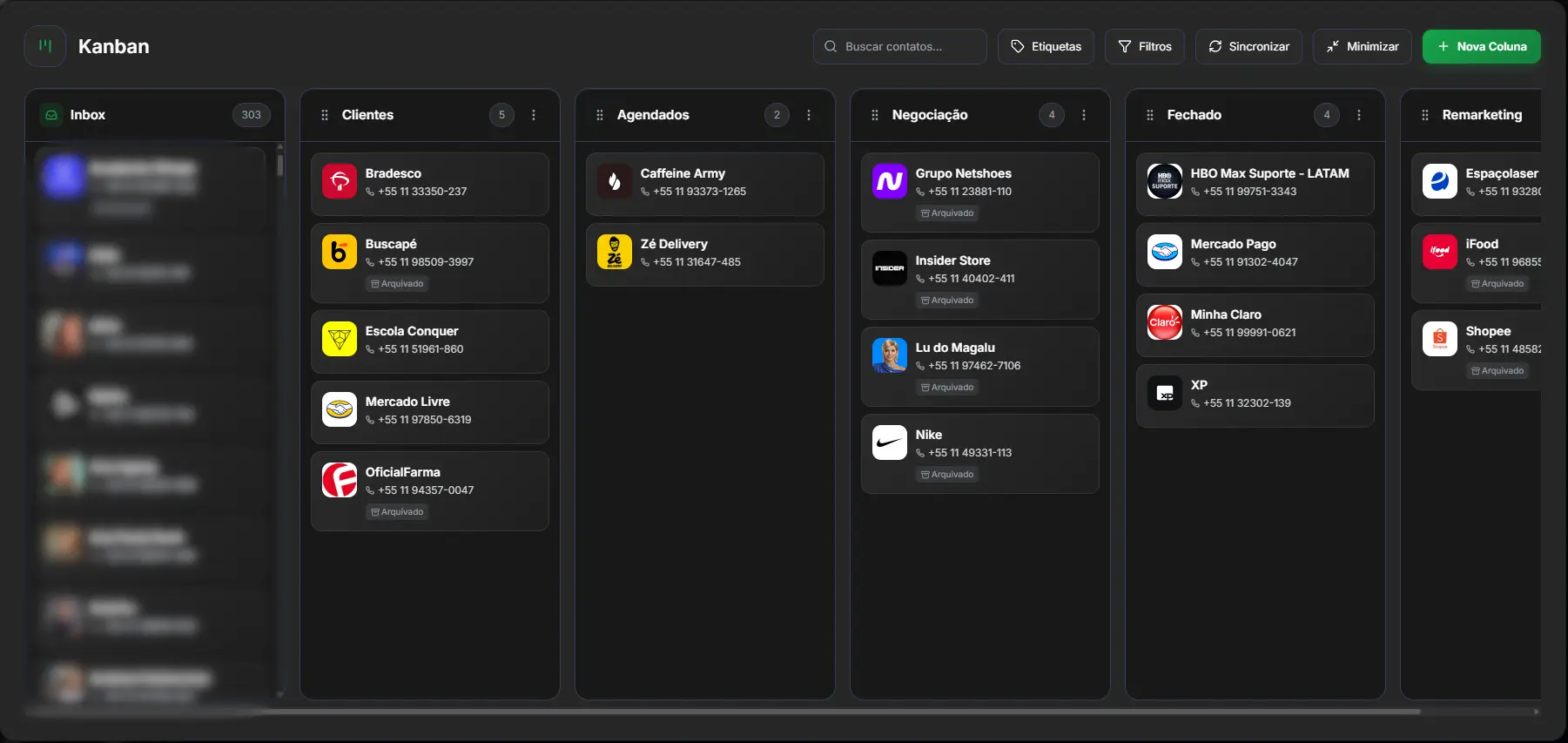Click the Minimizar button
1568x743 pixels.
(x=1363, y=46)
